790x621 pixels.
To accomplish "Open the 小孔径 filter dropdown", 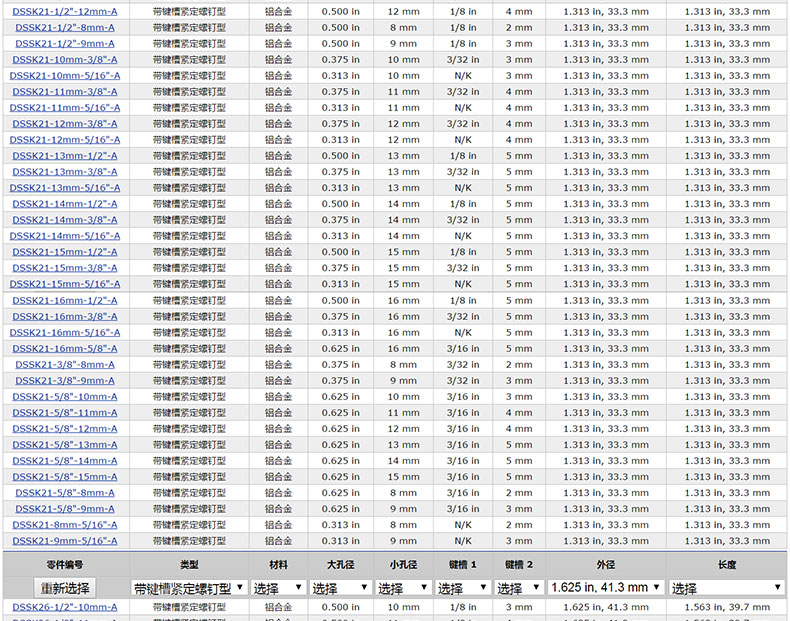I will (404, 588).
